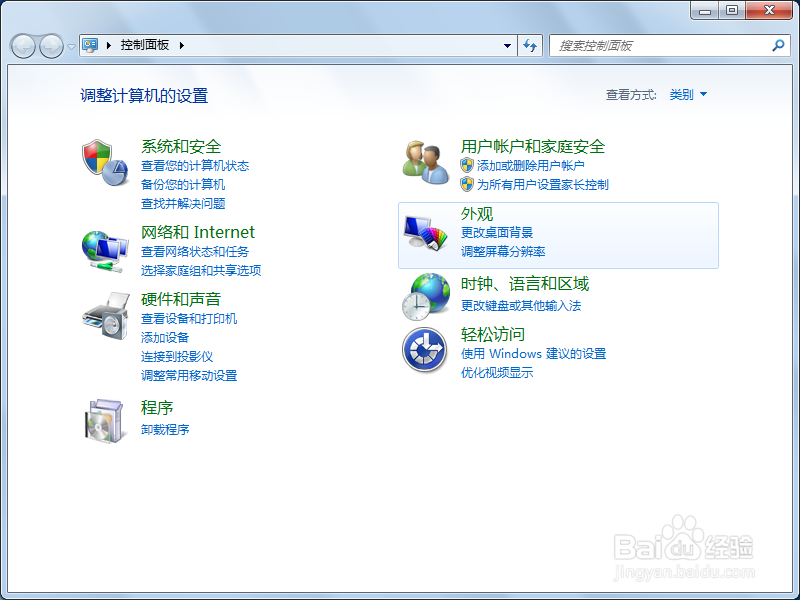The height and width of the screenshot is (600, 800).
Task: Open the Programs disc box icon
Action: pos(104,421)
